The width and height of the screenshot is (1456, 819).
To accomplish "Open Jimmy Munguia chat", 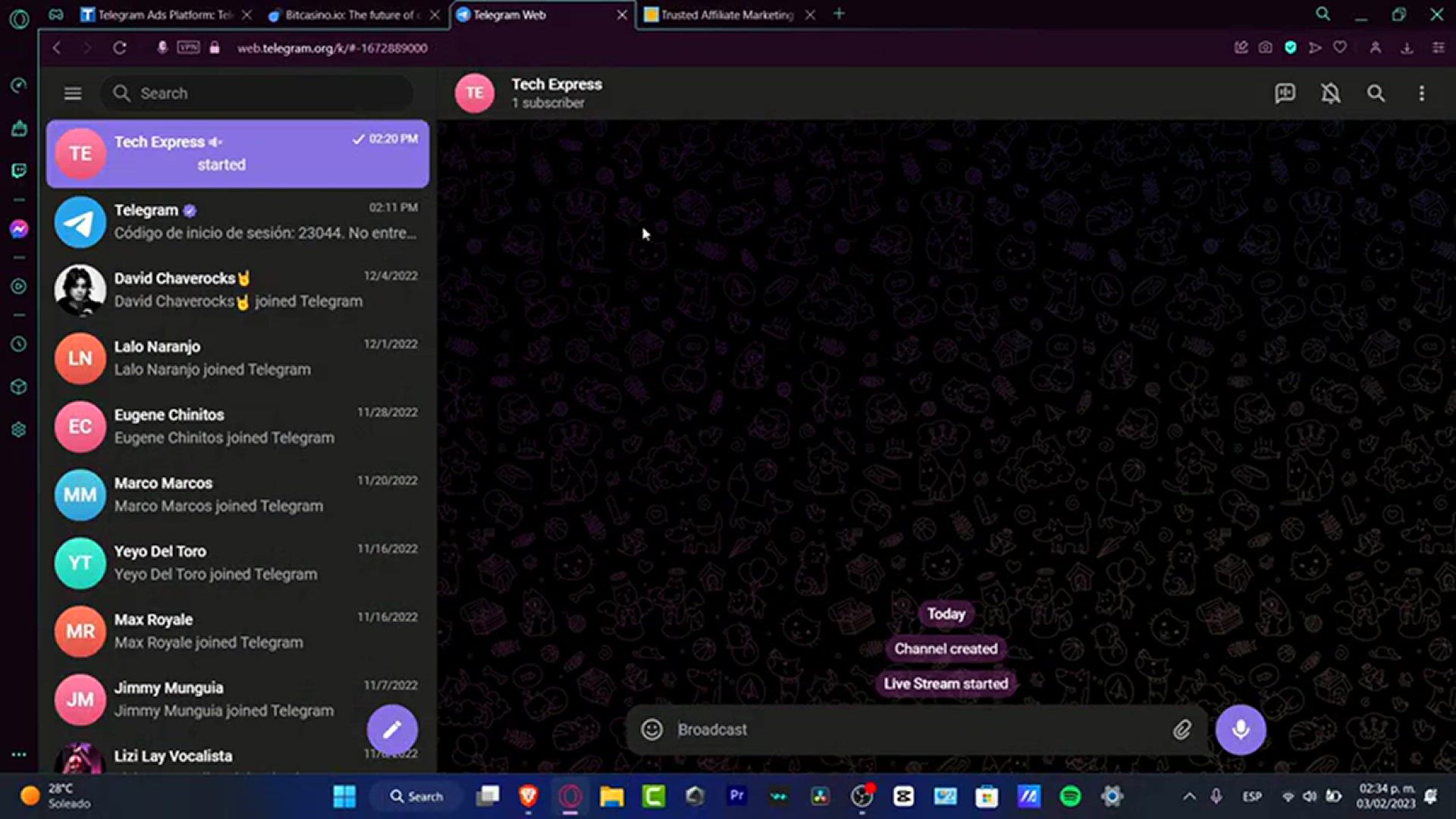I will [237, 699].
